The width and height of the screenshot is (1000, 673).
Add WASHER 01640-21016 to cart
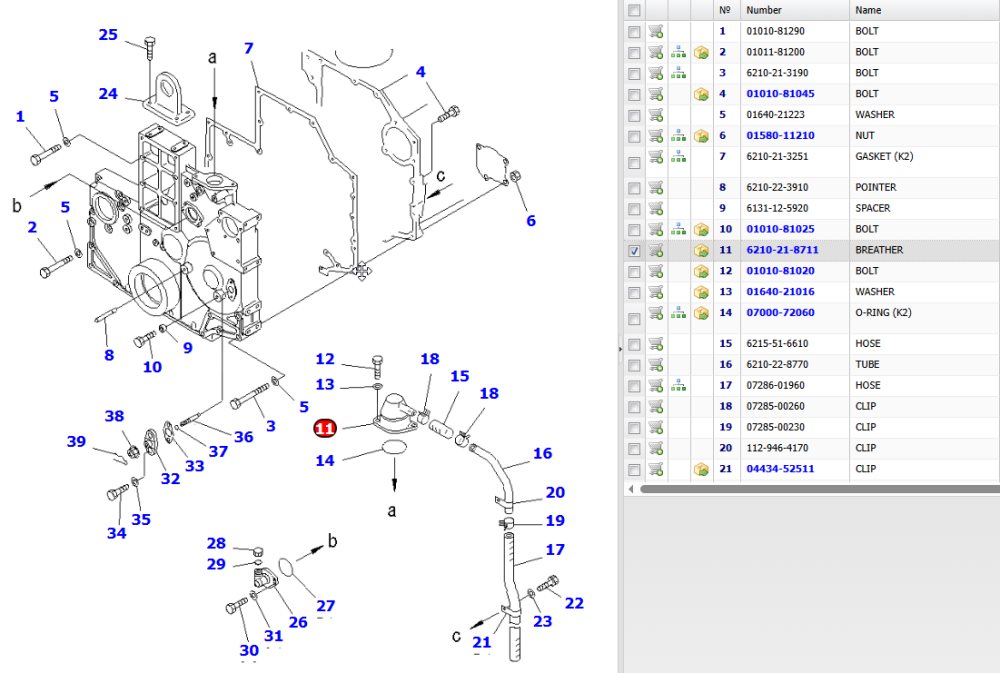point(656,292)
